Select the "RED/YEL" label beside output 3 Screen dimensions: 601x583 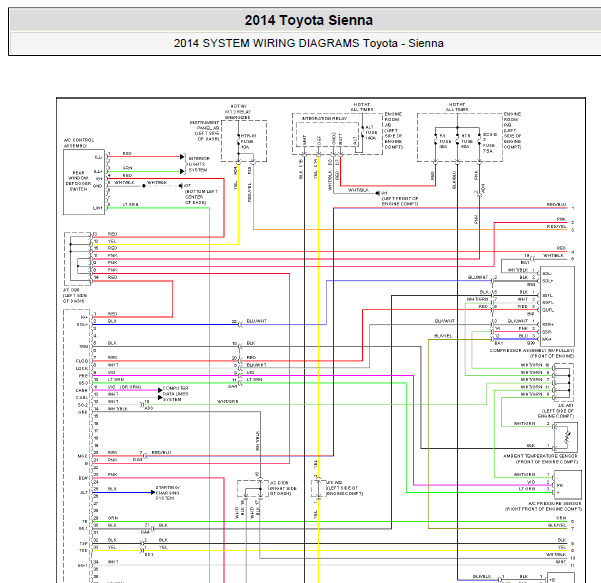[557, 227]
